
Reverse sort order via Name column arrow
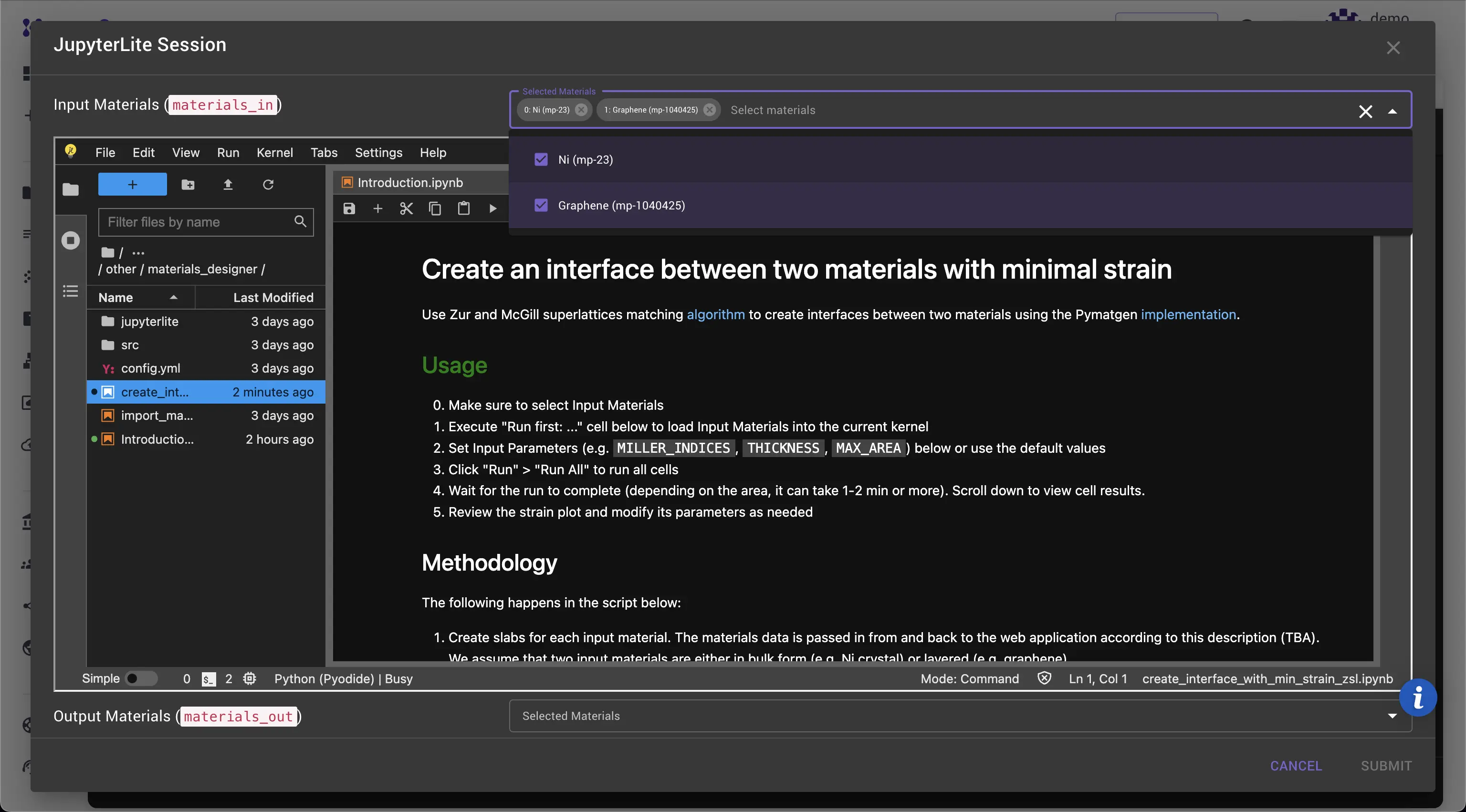coord(174,297)
